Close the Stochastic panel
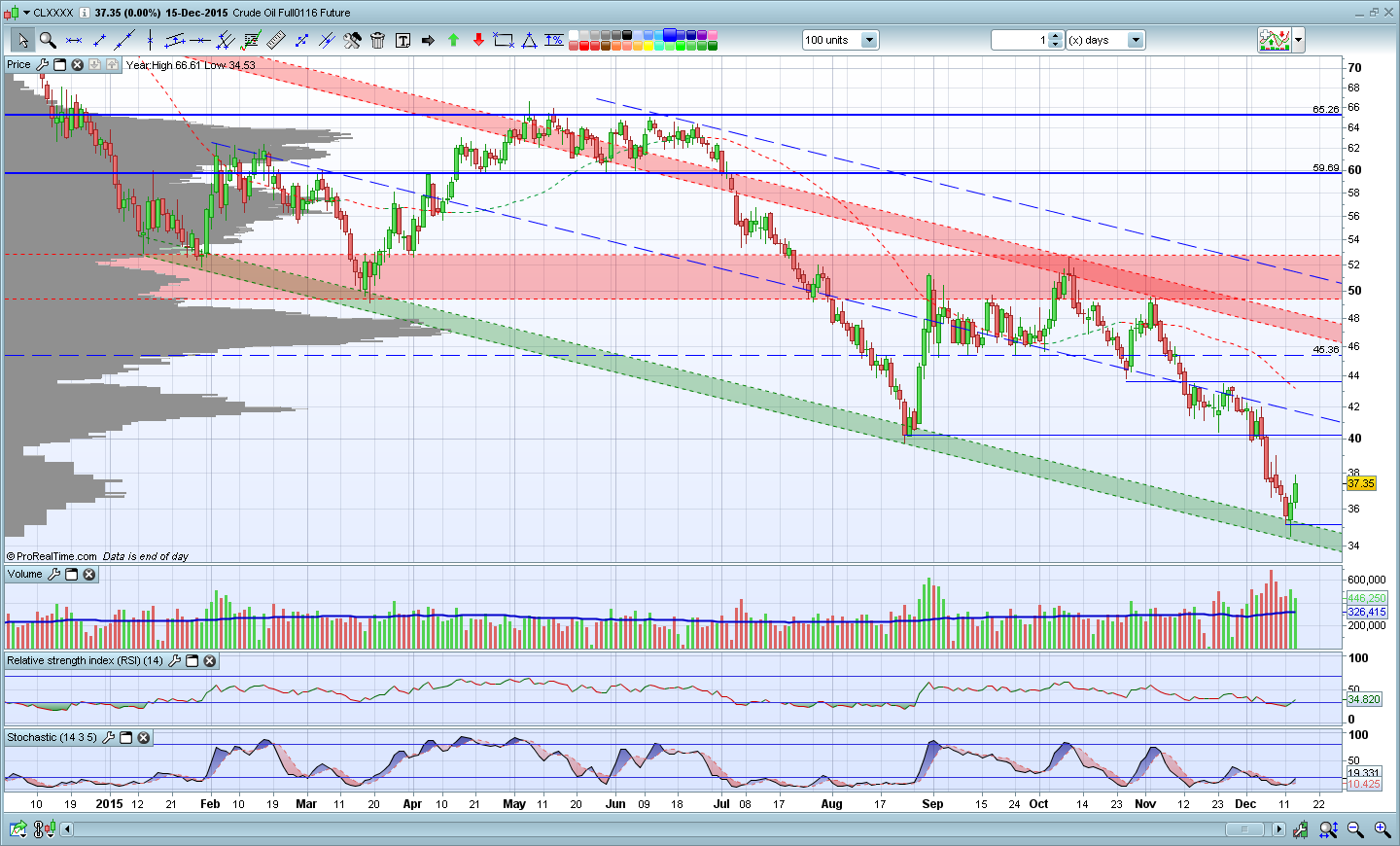 (143, 737)
